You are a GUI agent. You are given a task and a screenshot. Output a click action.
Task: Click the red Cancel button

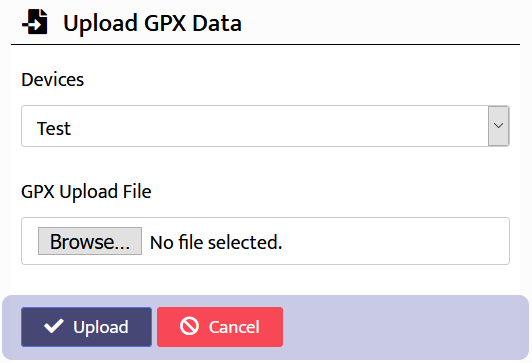(220, 327)
